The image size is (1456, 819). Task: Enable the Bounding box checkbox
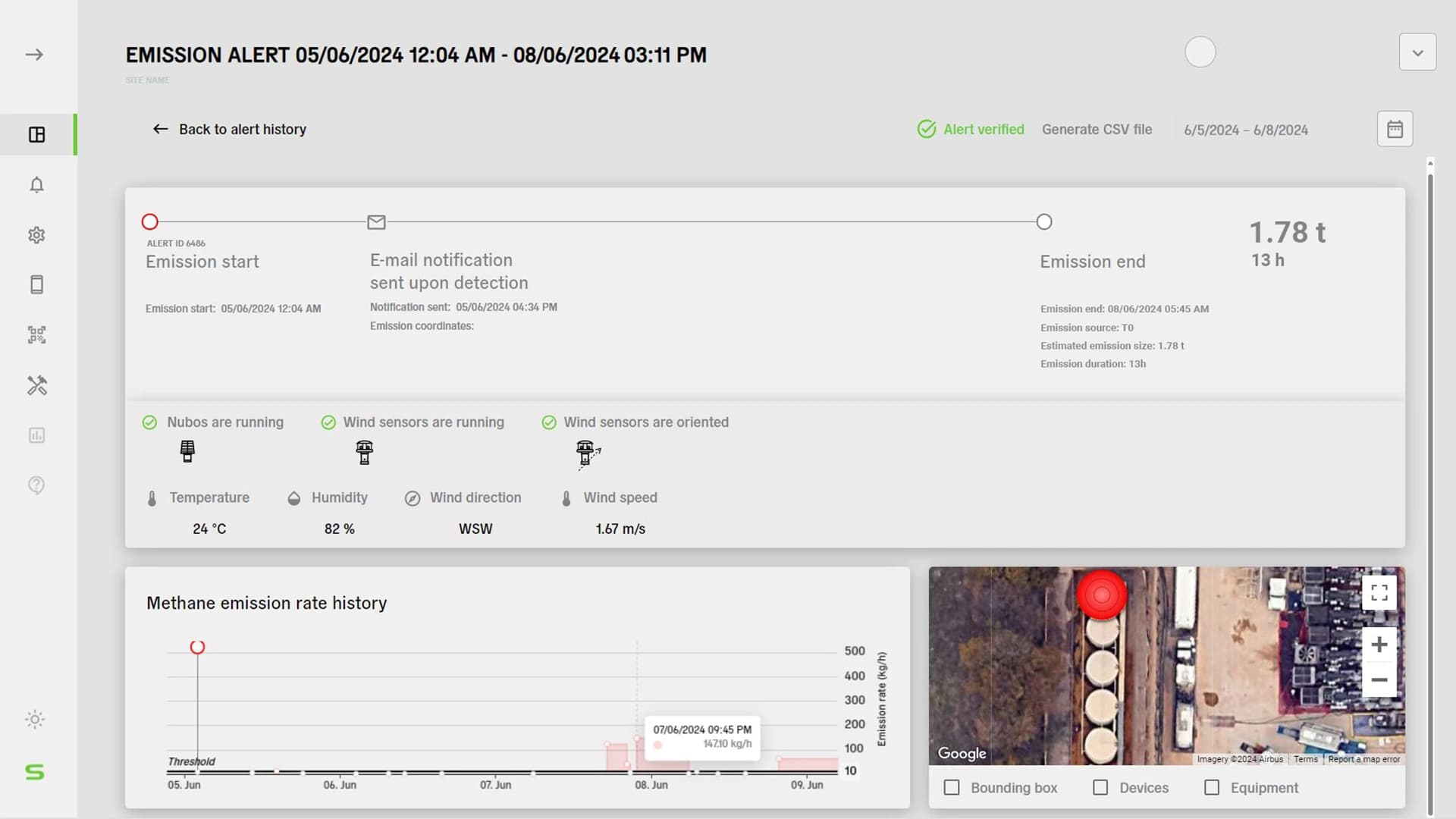[x=952, y=788]
